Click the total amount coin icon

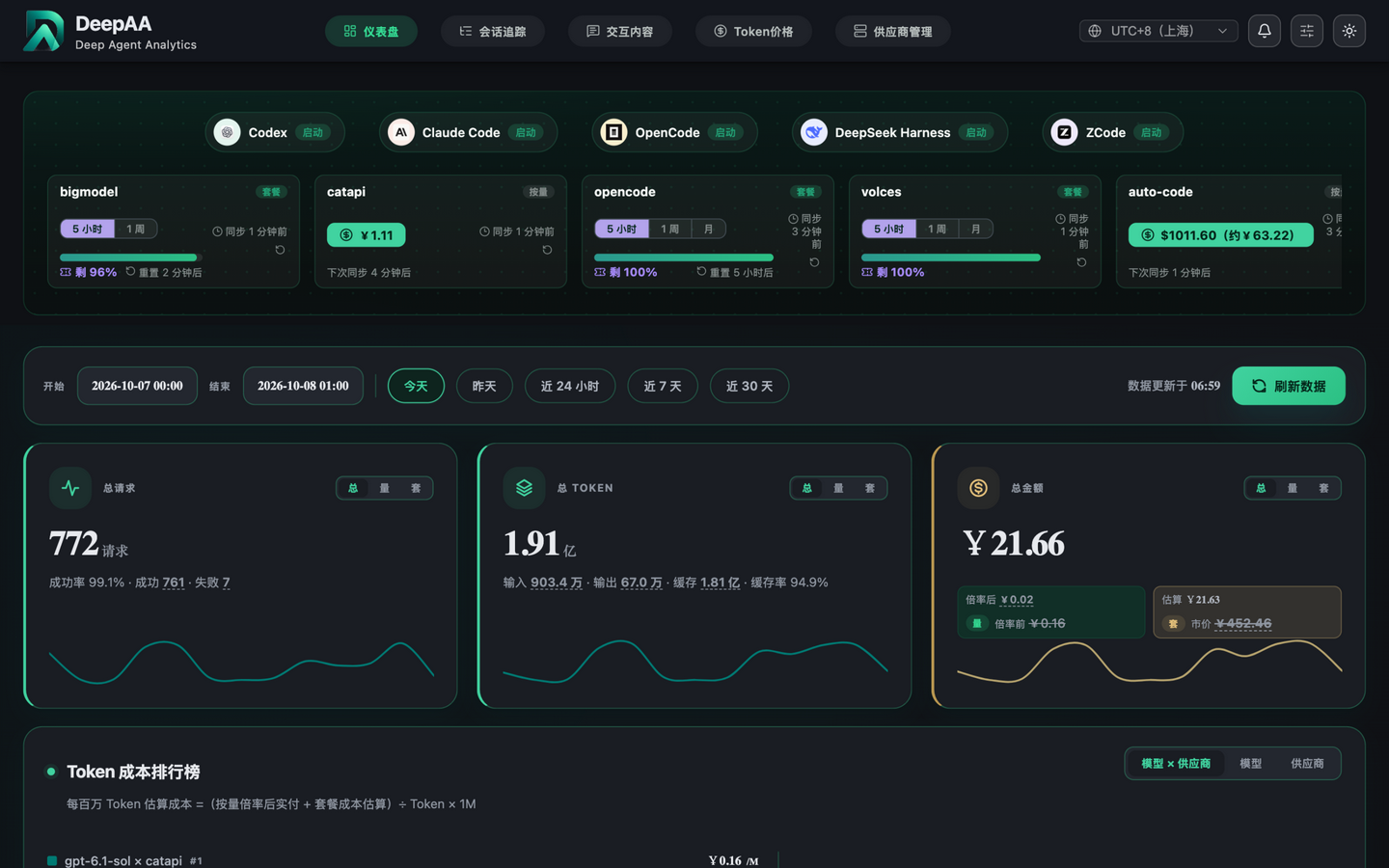(x=978, y=488)
